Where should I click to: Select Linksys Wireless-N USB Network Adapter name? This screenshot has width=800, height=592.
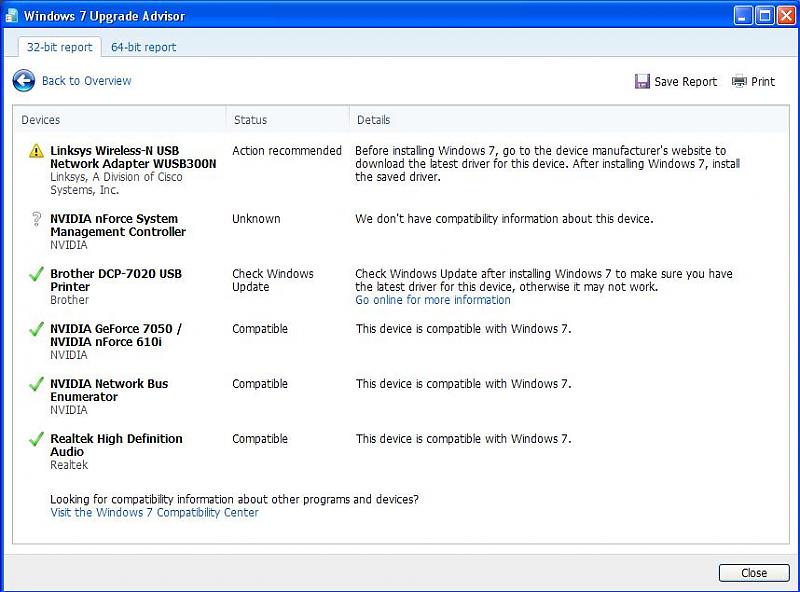[133, 157]
